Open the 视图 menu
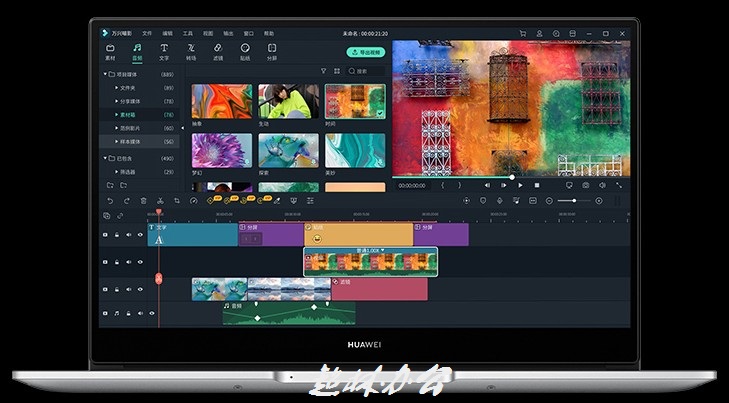Screen dimensions: 729x403 [208, 33]
